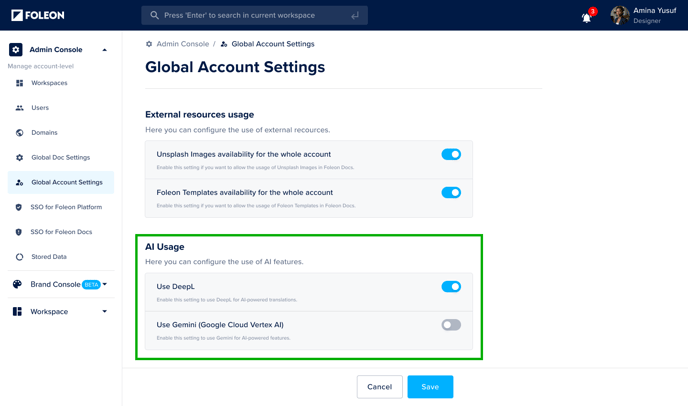Click the SSO for Foleon Docs shield icon
The width and height of the screenshot is (688, 406).
[x=18, y=232]
